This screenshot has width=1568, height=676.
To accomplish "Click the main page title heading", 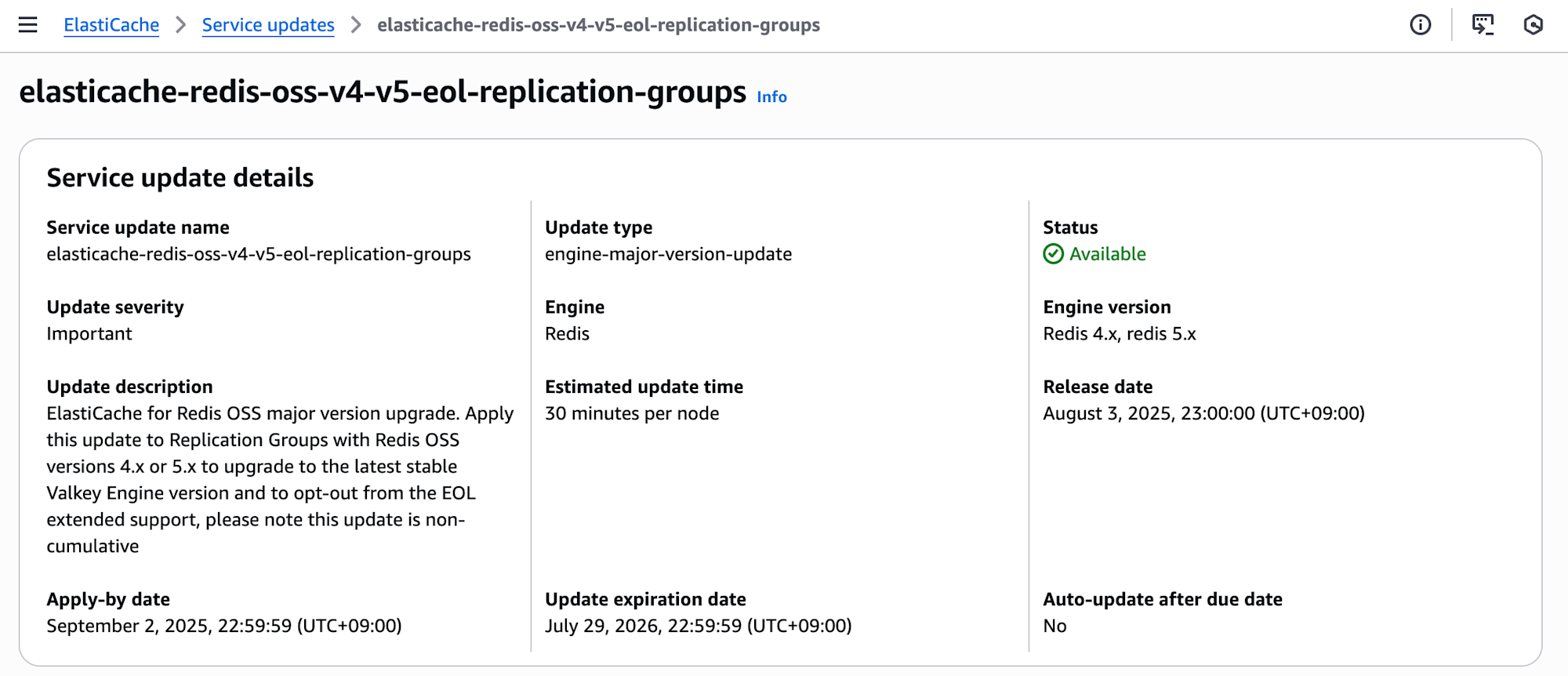I will click(x=383, y=93).
